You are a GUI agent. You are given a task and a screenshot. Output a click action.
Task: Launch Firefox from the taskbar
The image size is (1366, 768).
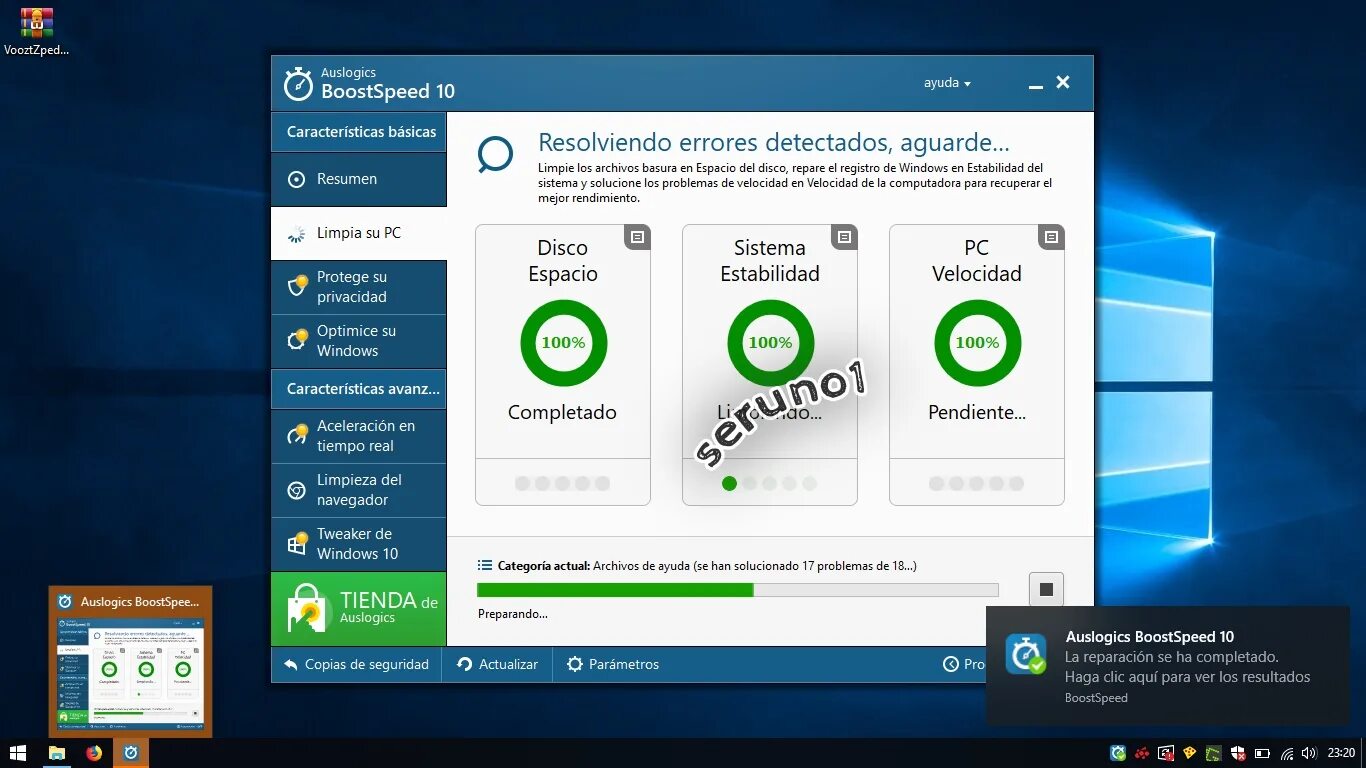94,753
